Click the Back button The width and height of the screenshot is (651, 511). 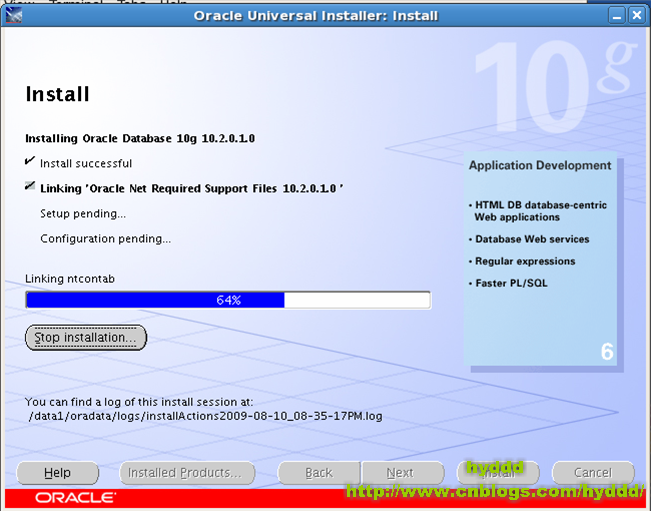[x=319, y=473]
